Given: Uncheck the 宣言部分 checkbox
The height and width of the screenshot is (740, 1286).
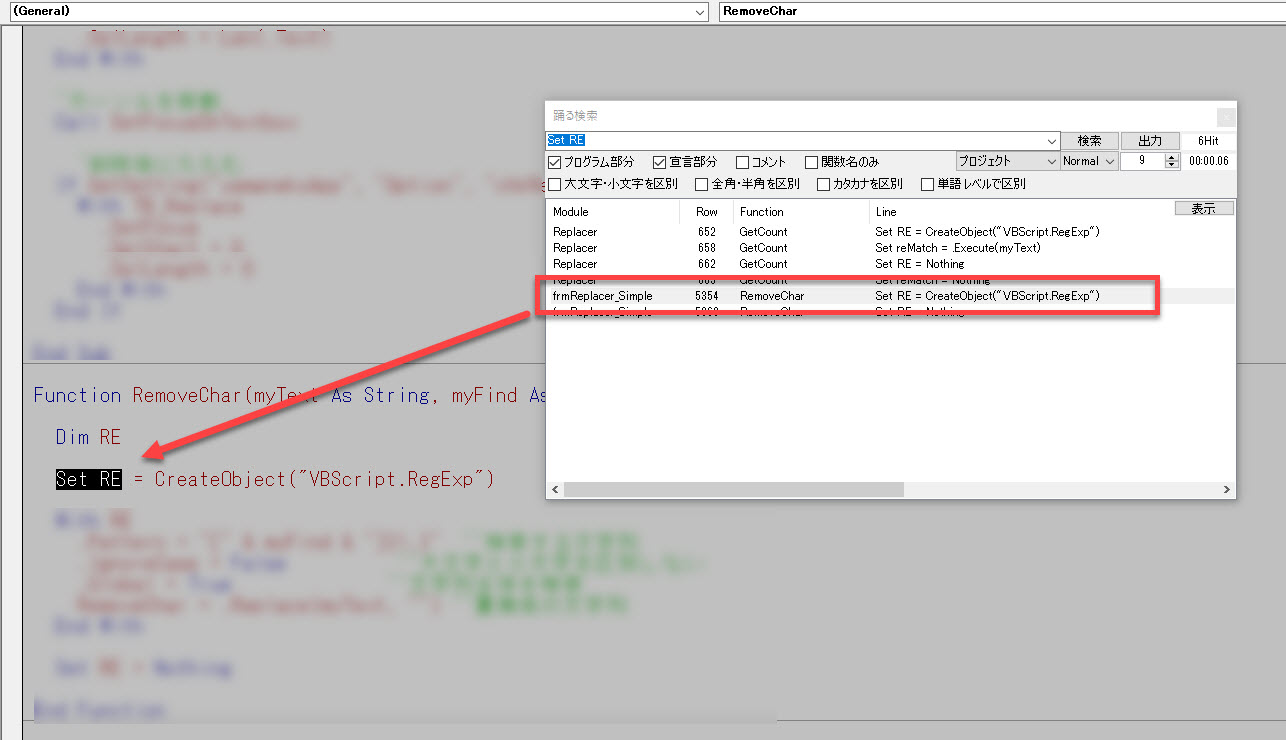Looking at the screenshot, I should pyautogui.click(x=660, y=162).
